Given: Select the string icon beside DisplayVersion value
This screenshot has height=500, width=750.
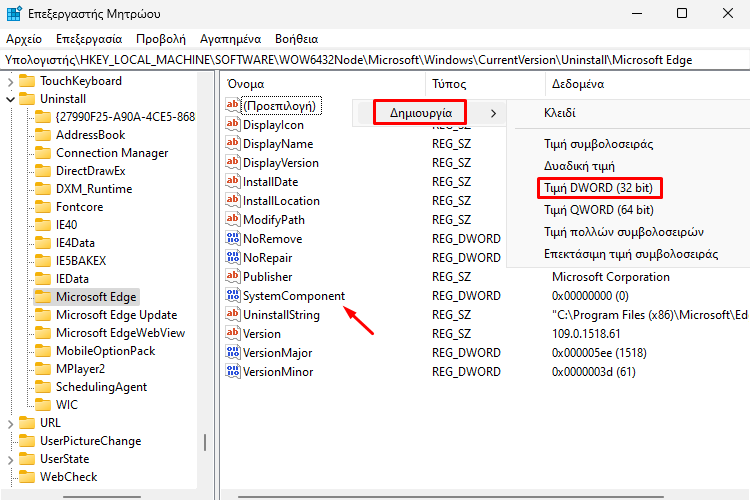Looking at the screenshot, I should coord(232,163).
